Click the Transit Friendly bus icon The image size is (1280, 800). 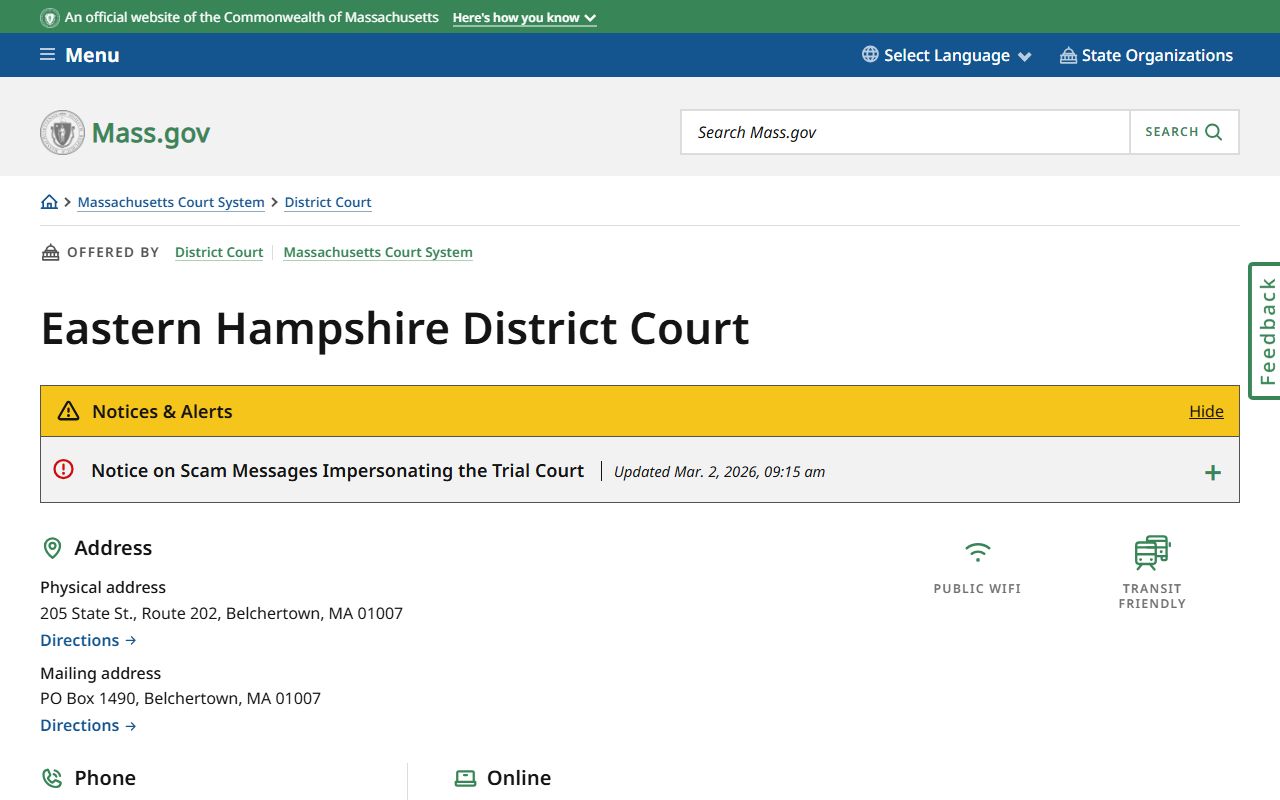coord(1152,552)
